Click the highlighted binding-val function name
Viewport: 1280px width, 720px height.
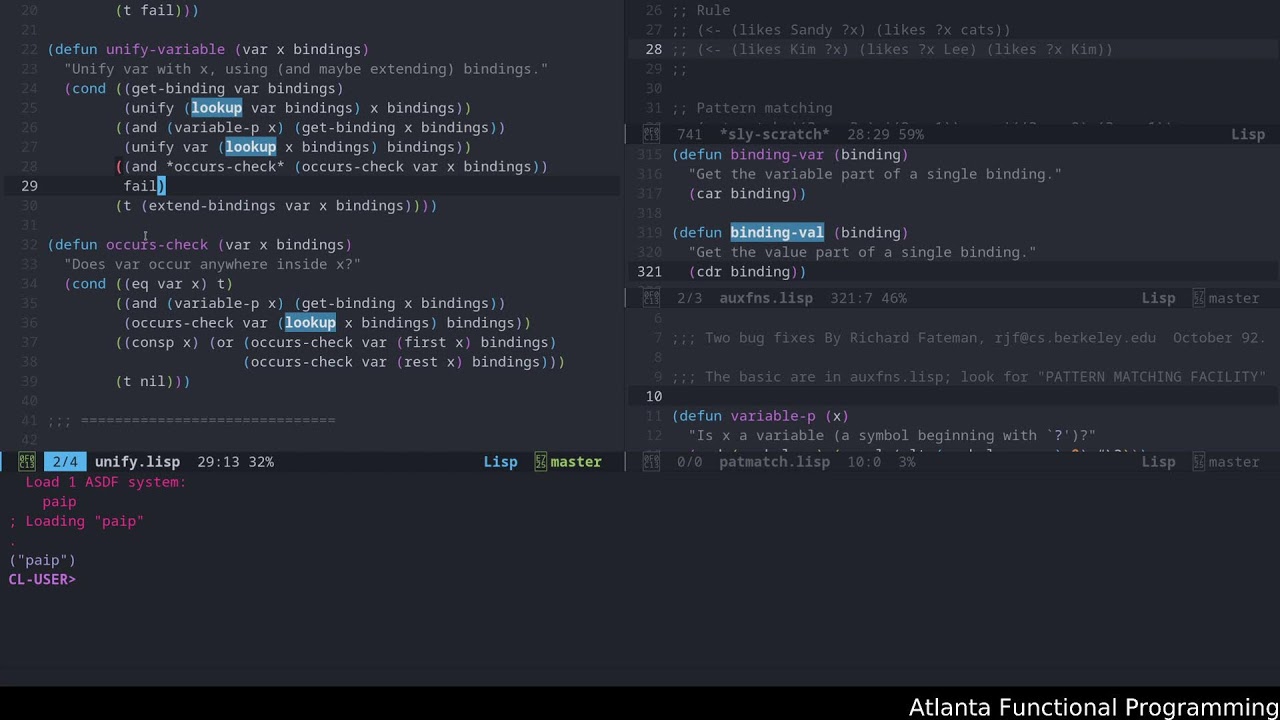pos(777,232)
